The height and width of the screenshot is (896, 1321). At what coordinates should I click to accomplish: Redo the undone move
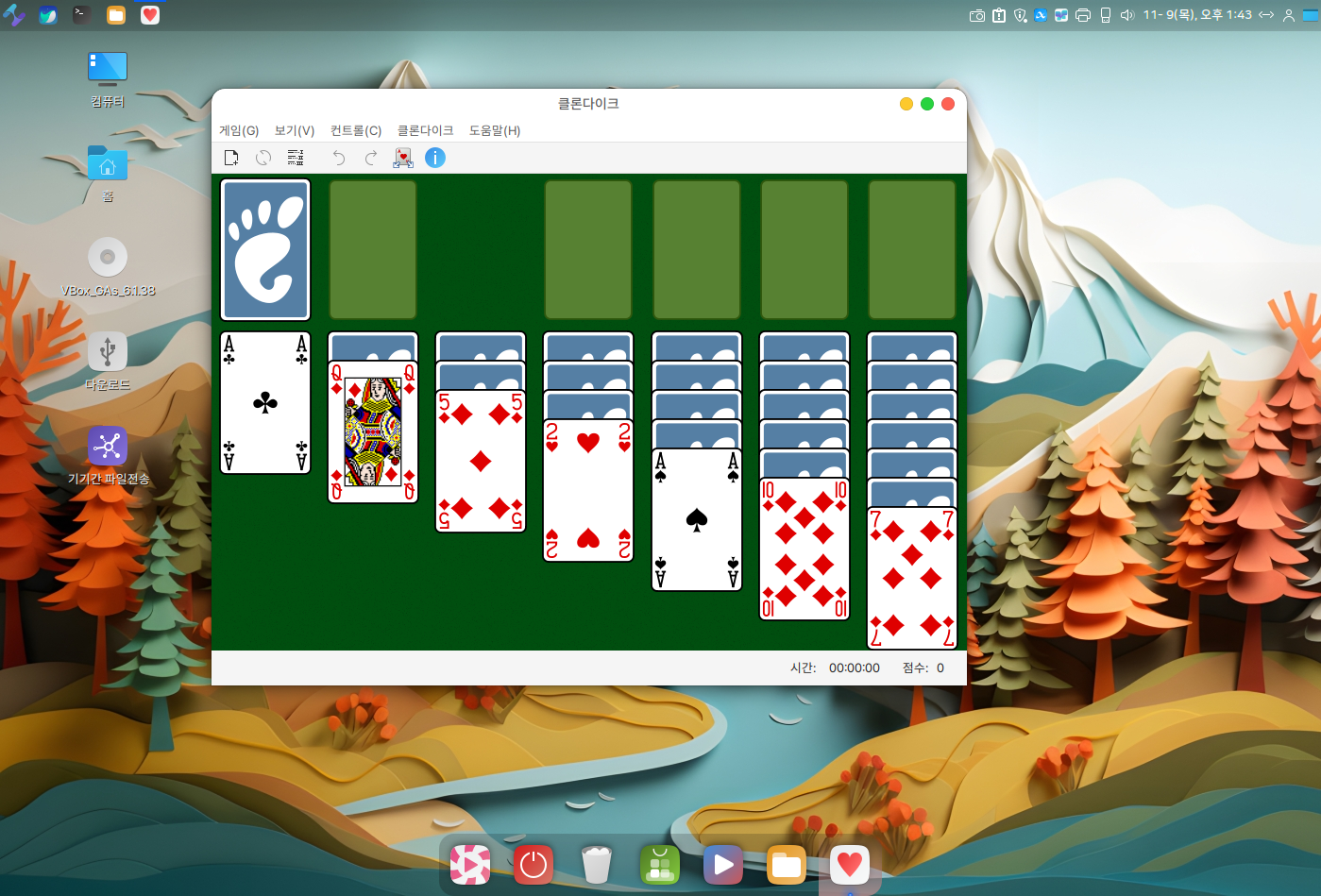coord(371,158)
